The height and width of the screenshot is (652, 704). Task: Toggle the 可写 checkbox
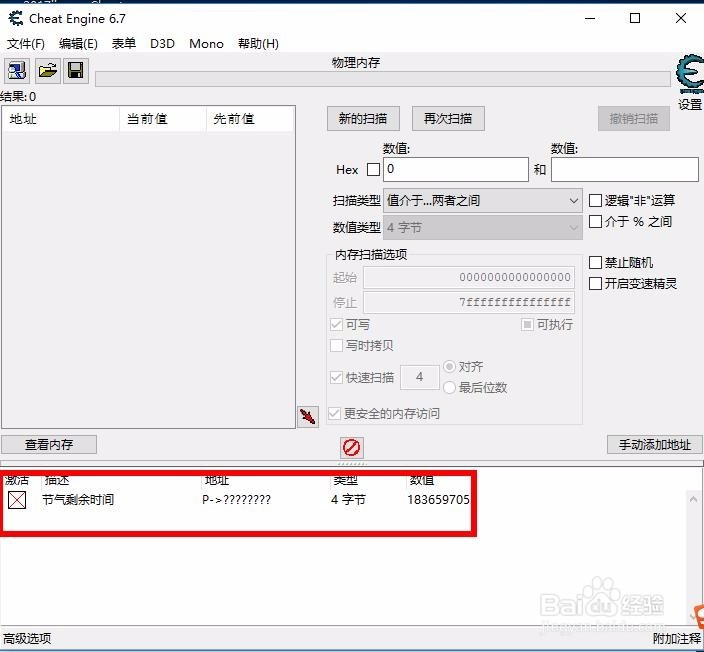(x=336, y=325)
